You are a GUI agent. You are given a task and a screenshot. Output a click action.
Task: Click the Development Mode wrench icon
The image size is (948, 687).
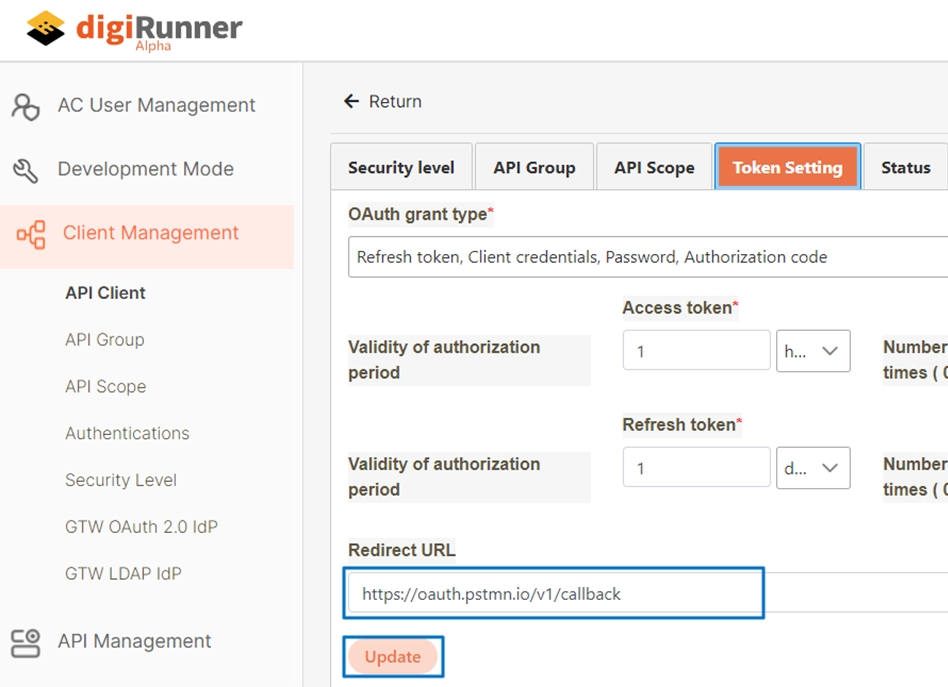tap(26, 170)
